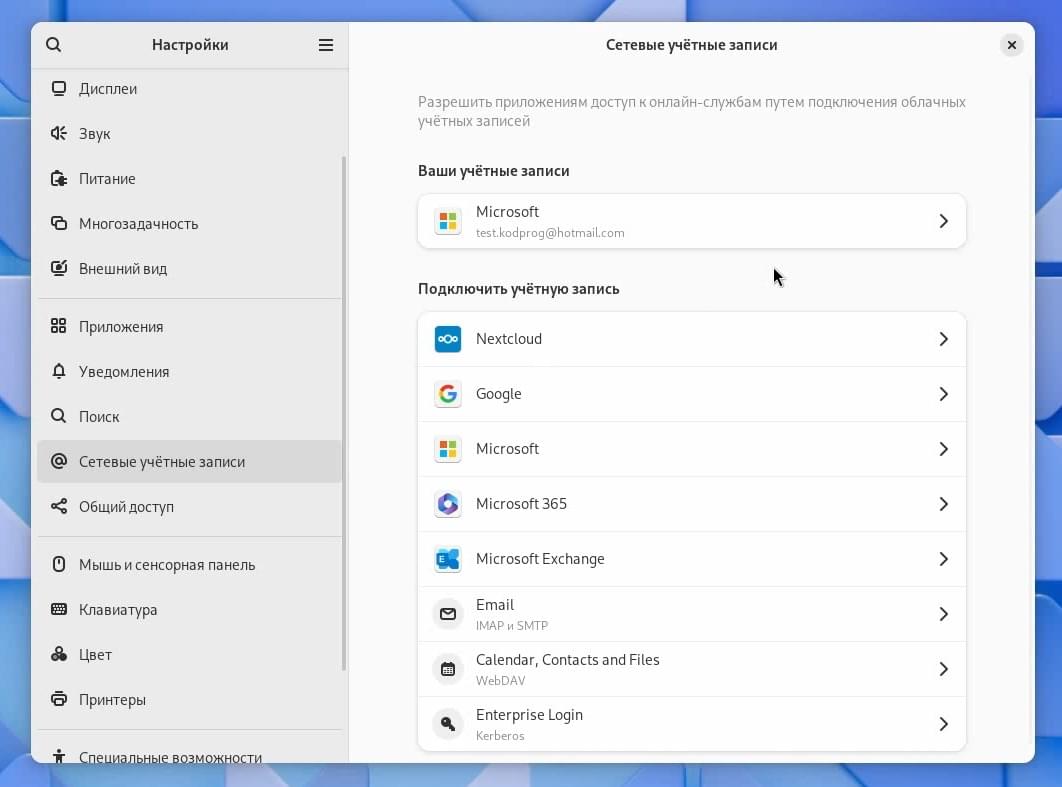The width and height of the screenshot is (1062, 787).
Task: Click the Email envelope icon
Action: (x=448, y=614)
